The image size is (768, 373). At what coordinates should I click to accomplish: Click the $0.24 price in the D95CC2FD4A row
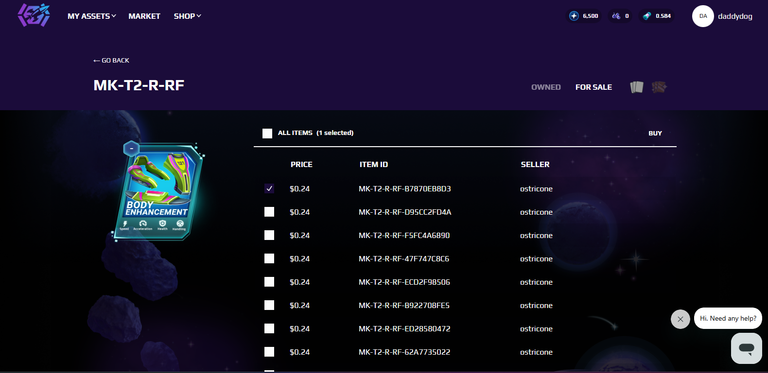[299, 212]
